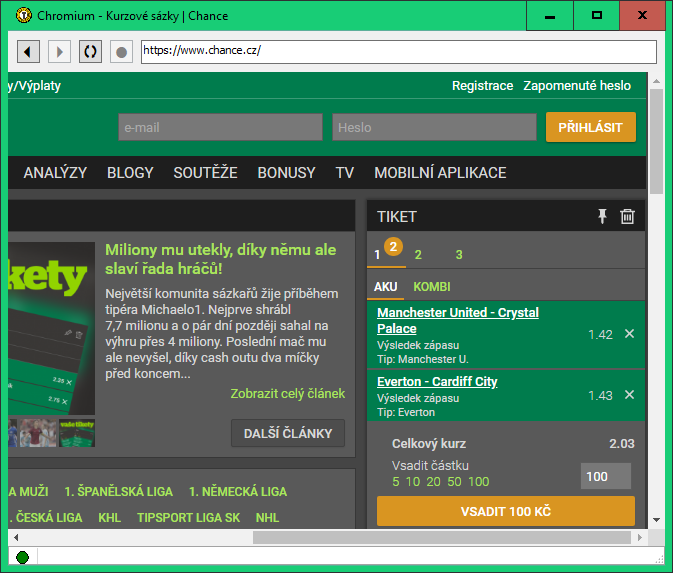Pin the ticket with the pushpin icon
The width and height of the screenshot is (673, 573).
pos(602,216)
